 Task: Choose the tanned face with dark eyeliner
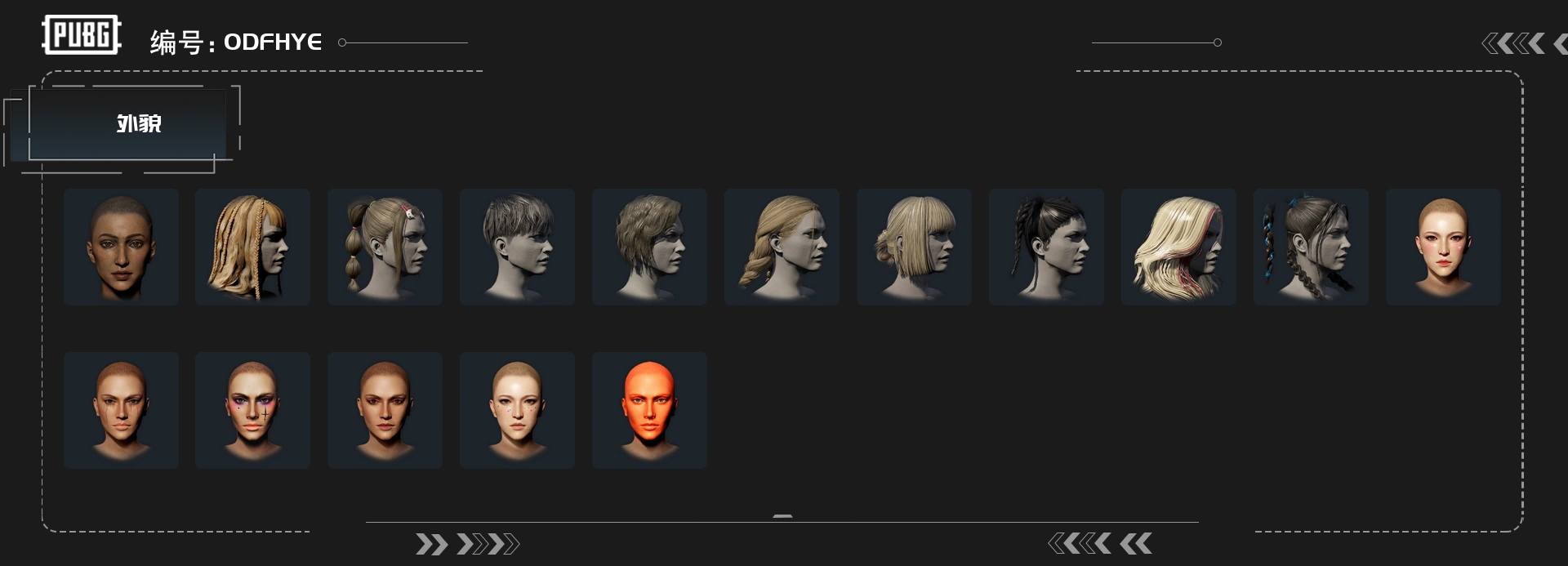point(385,410)
